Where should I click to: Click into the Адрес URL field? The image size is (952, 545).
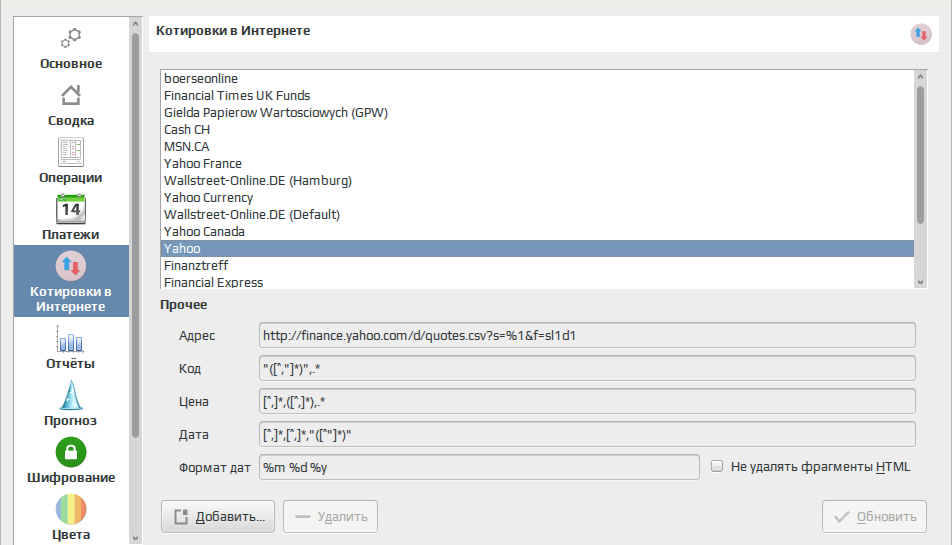click(587, 335)
